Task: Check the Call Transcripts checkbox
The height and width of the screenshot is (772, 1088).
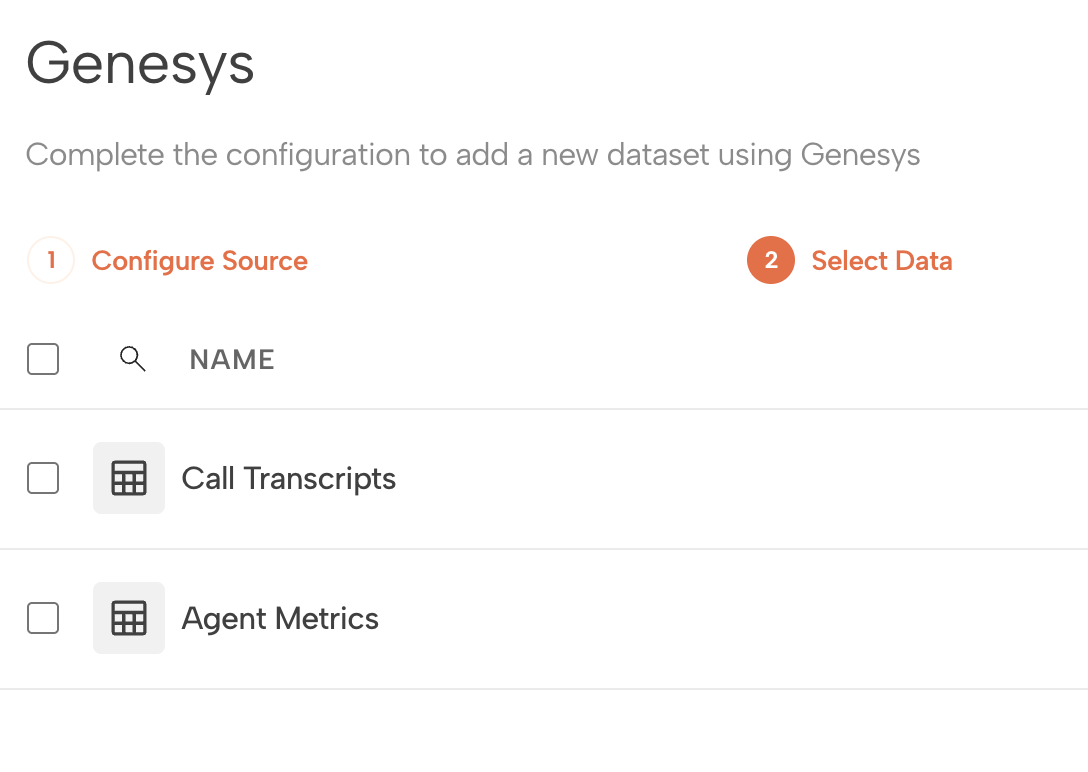Action: 43,479
